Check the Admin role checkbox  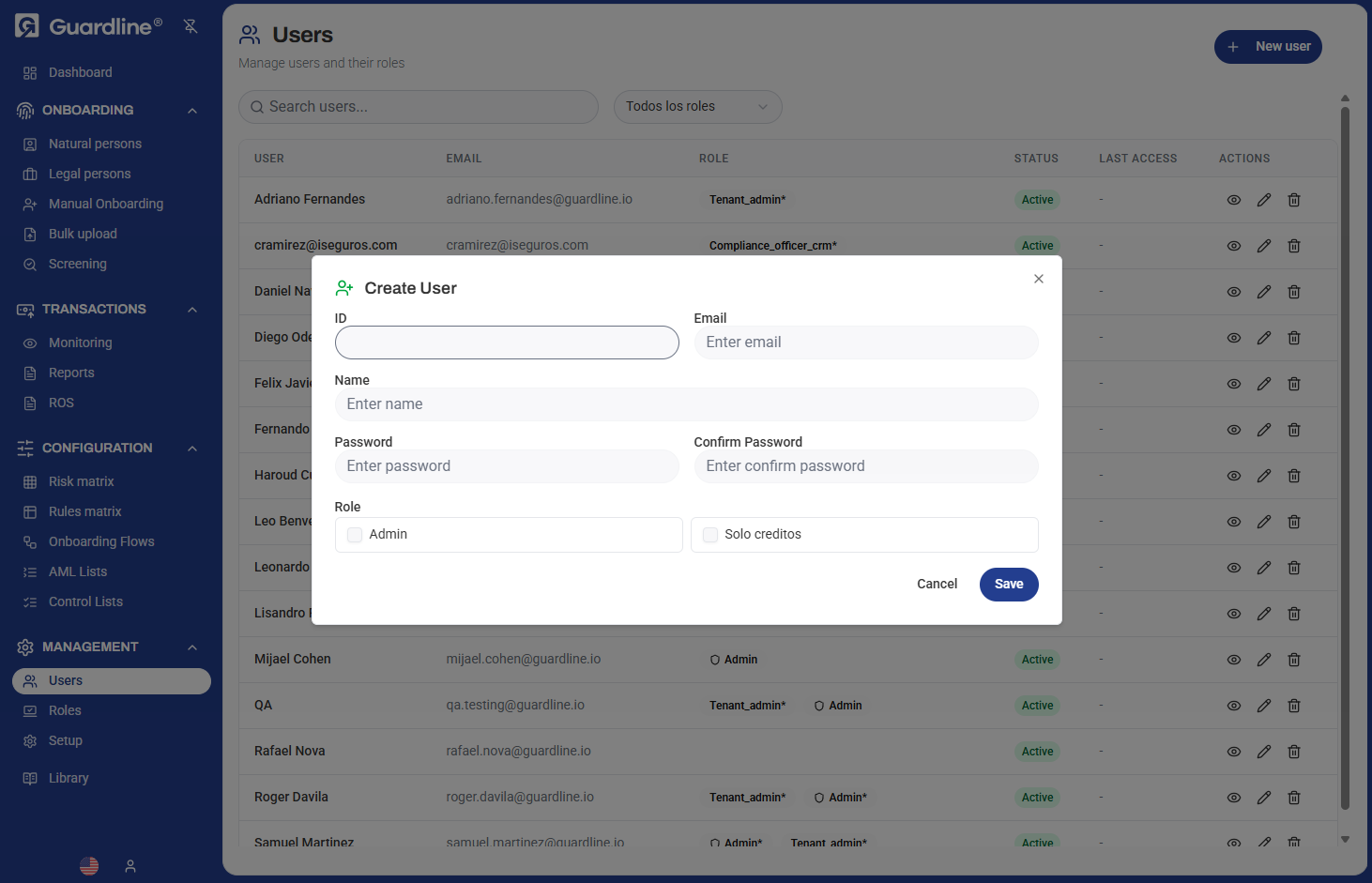pyautogui.click(x=354, y=534)
